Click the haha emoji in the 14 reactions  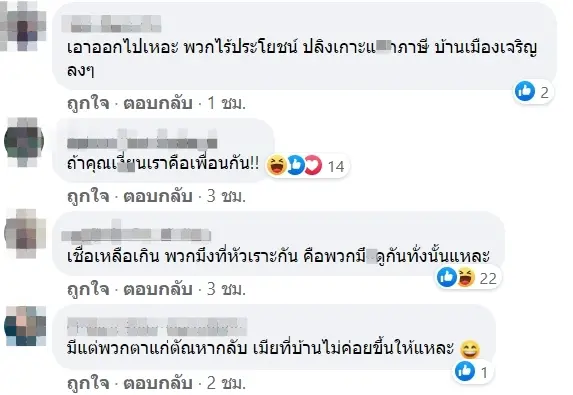(x=277, y=165)
